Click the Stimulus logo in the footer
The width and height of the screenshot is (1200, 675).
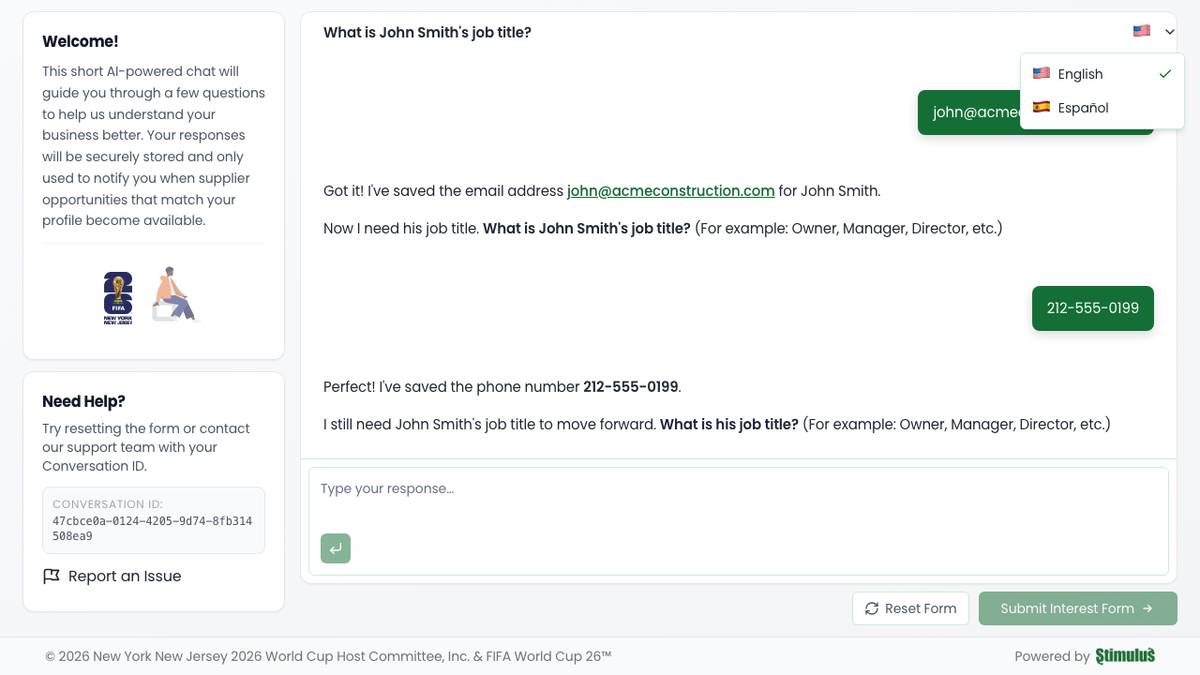1124,655
